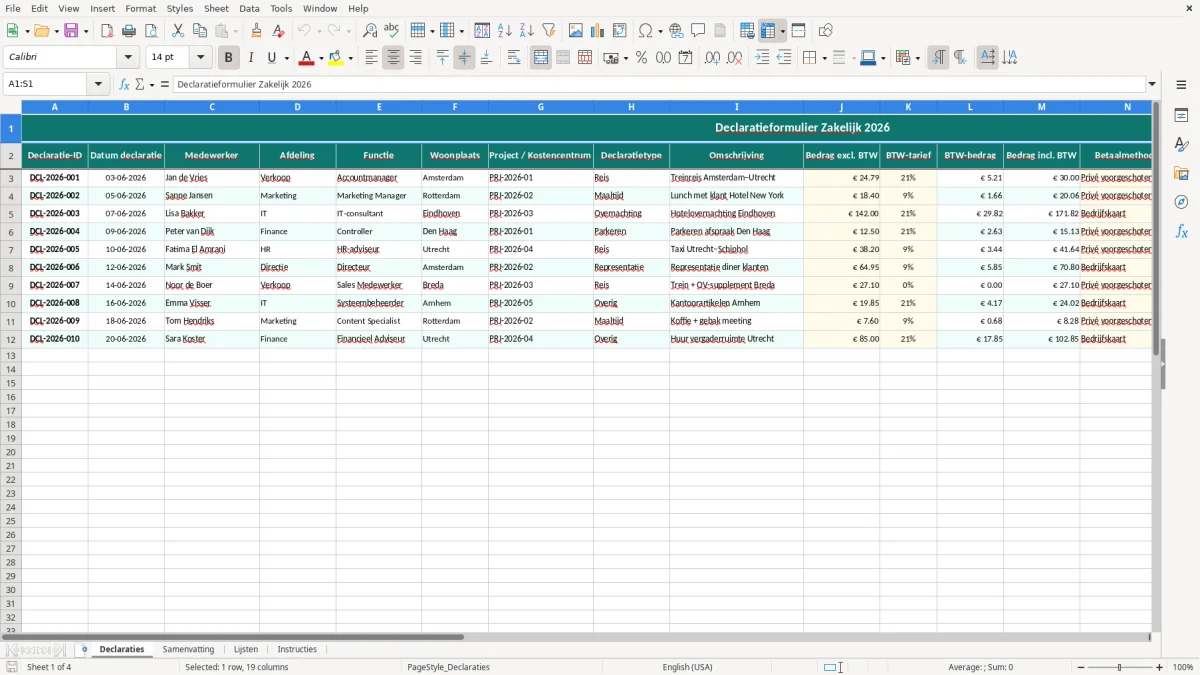Viewport: 1200px width, 675px height.
Task: Toggle Wrap Text
Action: 514,58
